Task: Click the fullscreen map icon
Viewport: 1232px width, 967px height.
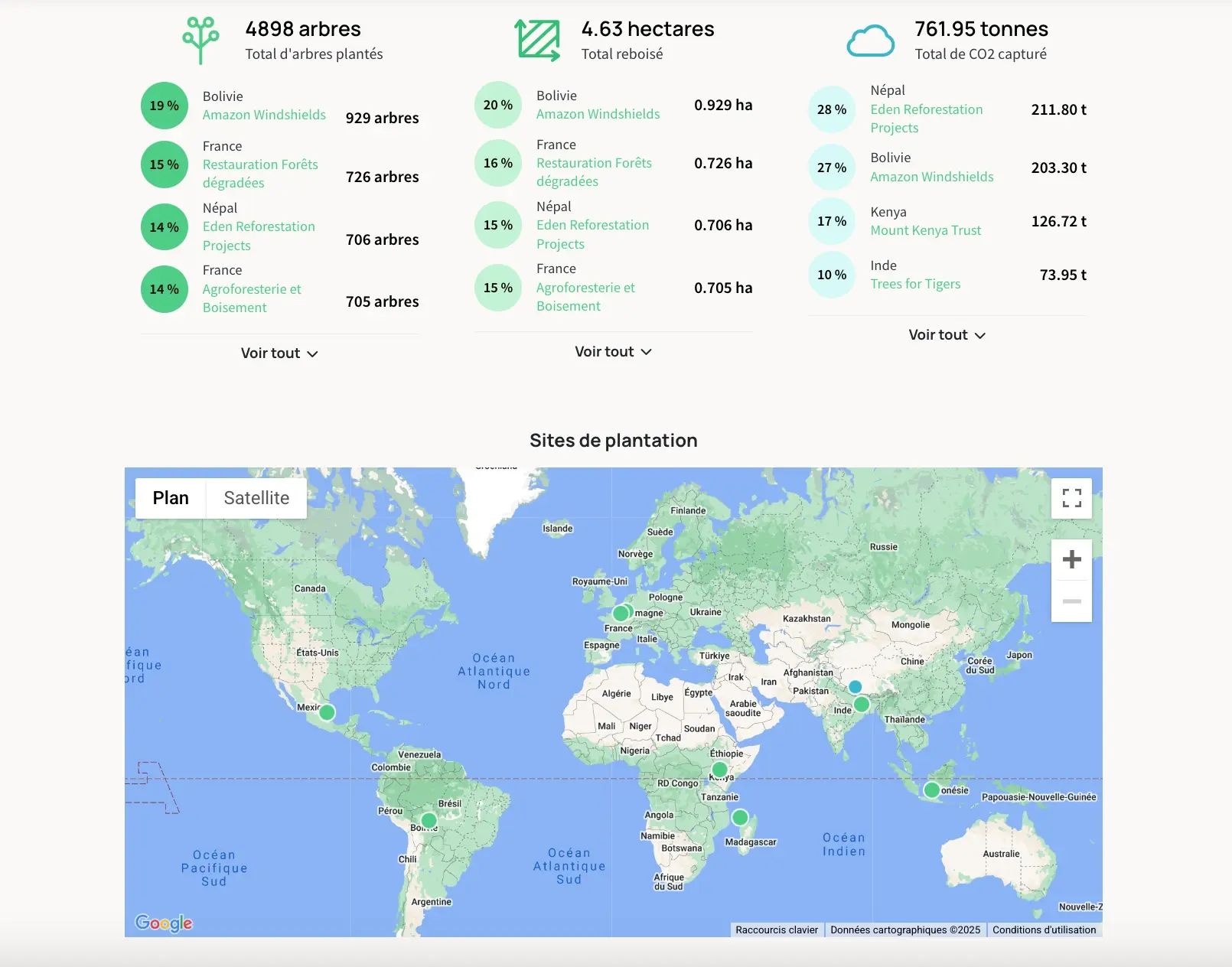Action: click(1071, 498)
